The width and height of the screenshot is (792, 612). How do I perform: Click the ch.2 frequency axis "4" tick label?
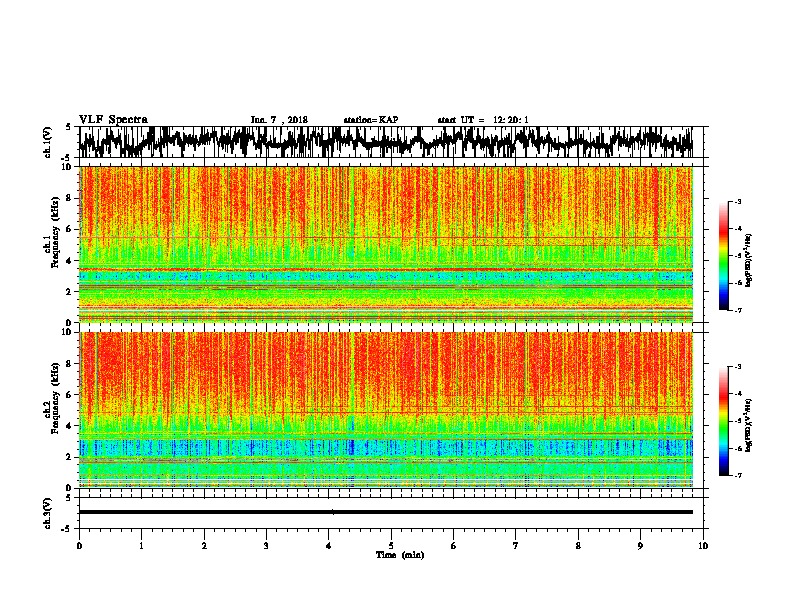click(70, 426)
